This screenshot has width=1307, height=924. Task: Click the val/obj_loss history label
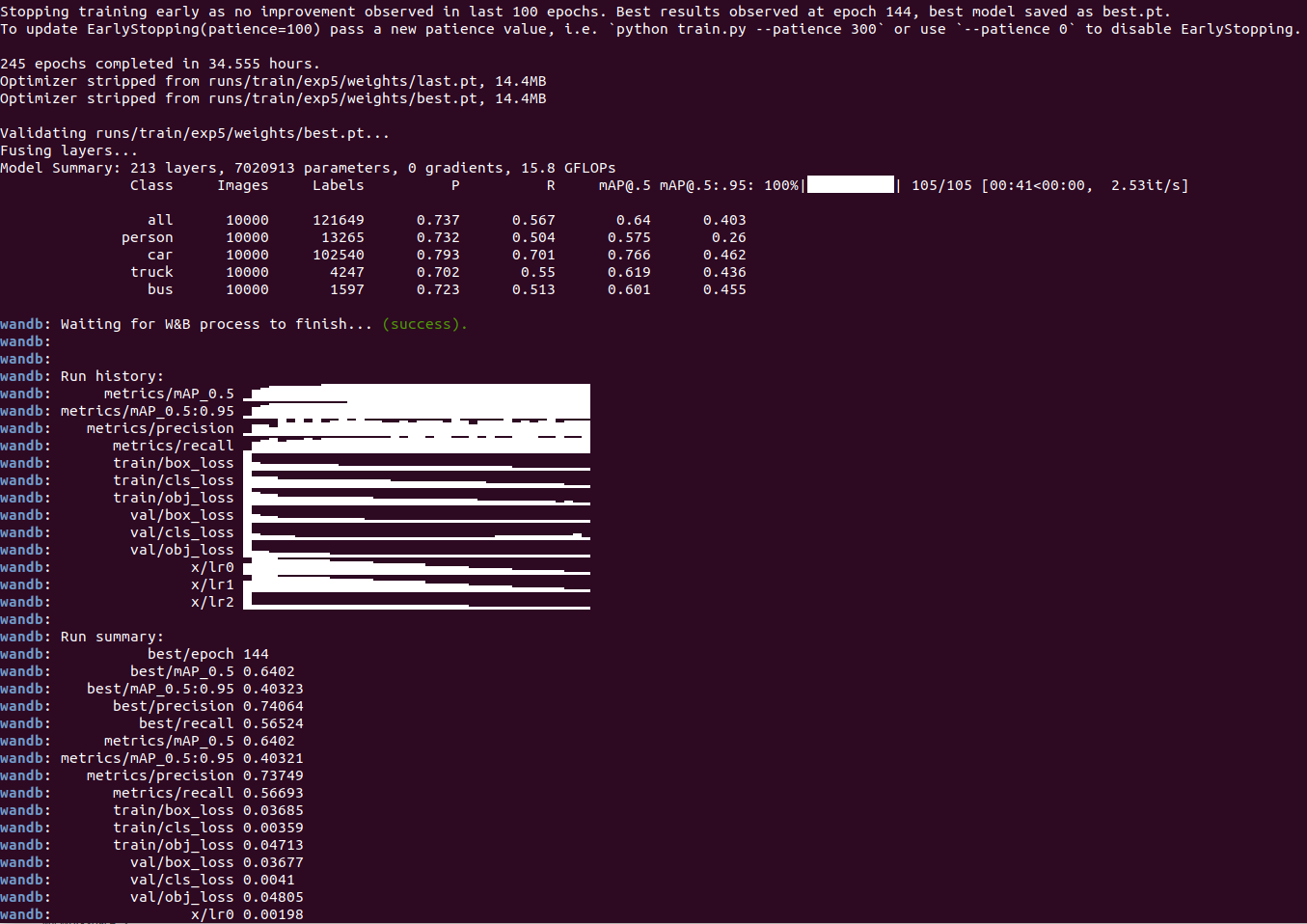[x=182, y=550]
